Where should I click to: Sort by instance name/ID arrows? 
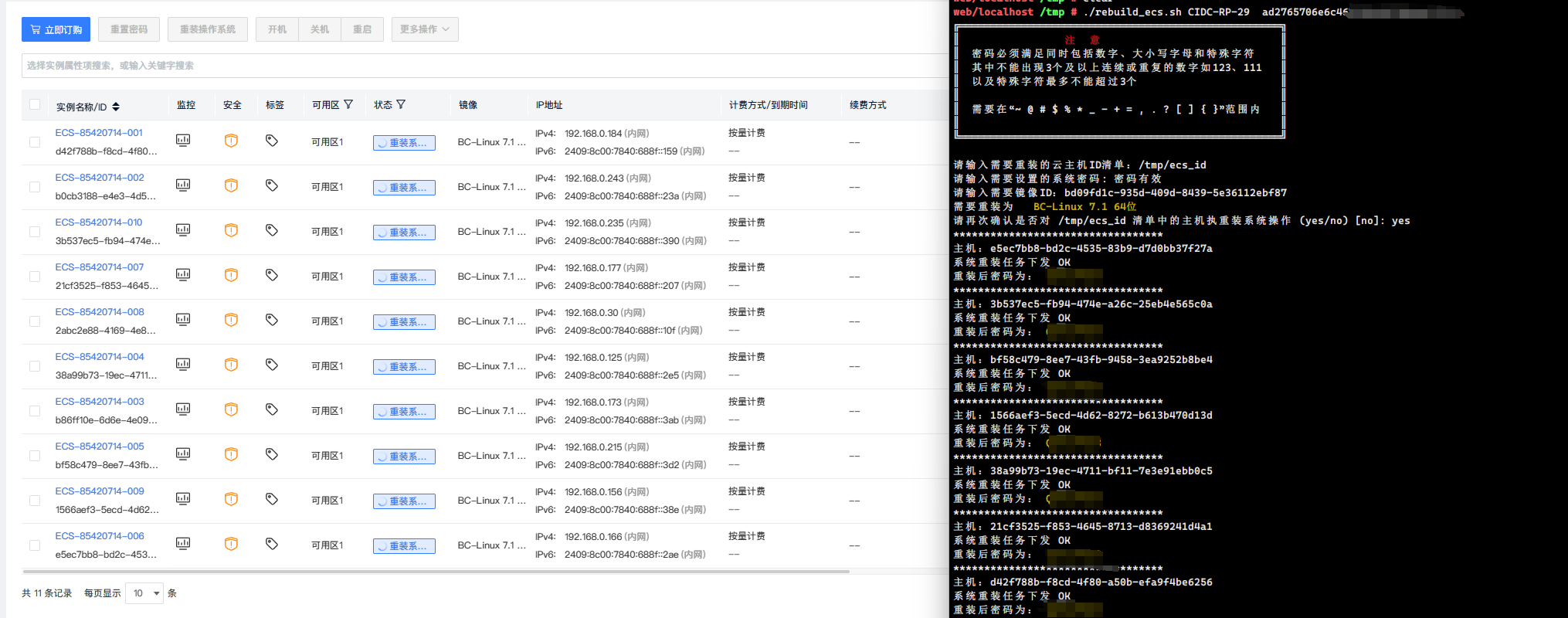coord(116,107)
